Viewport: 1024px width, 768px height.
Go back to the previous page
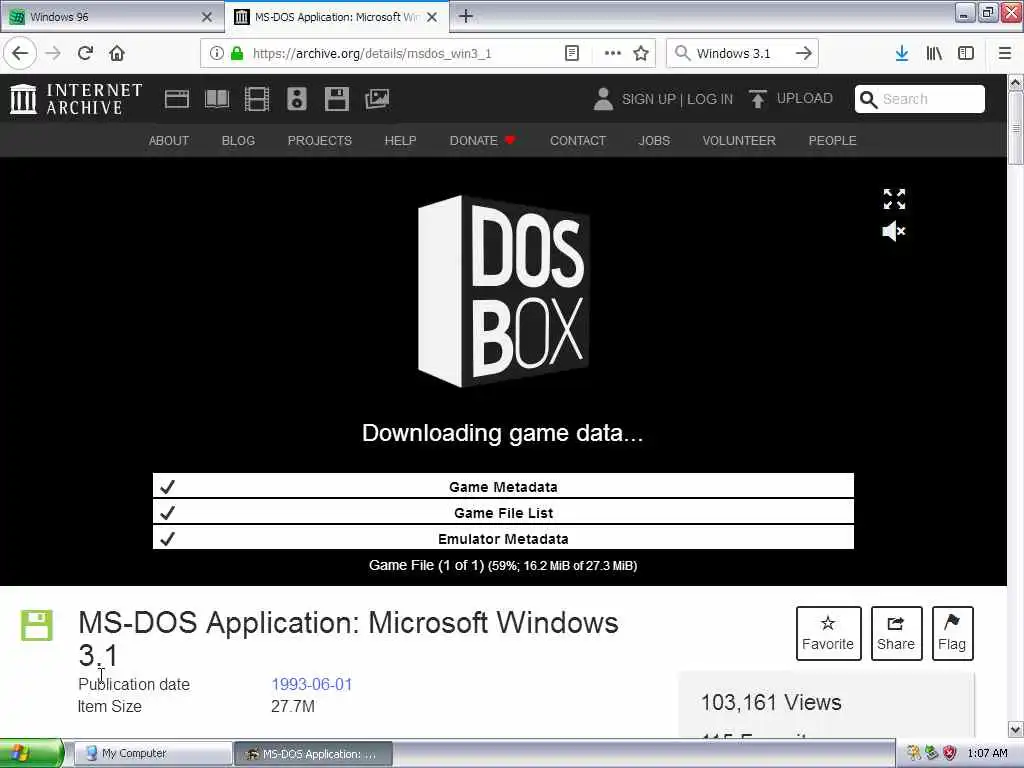point(20,54)
